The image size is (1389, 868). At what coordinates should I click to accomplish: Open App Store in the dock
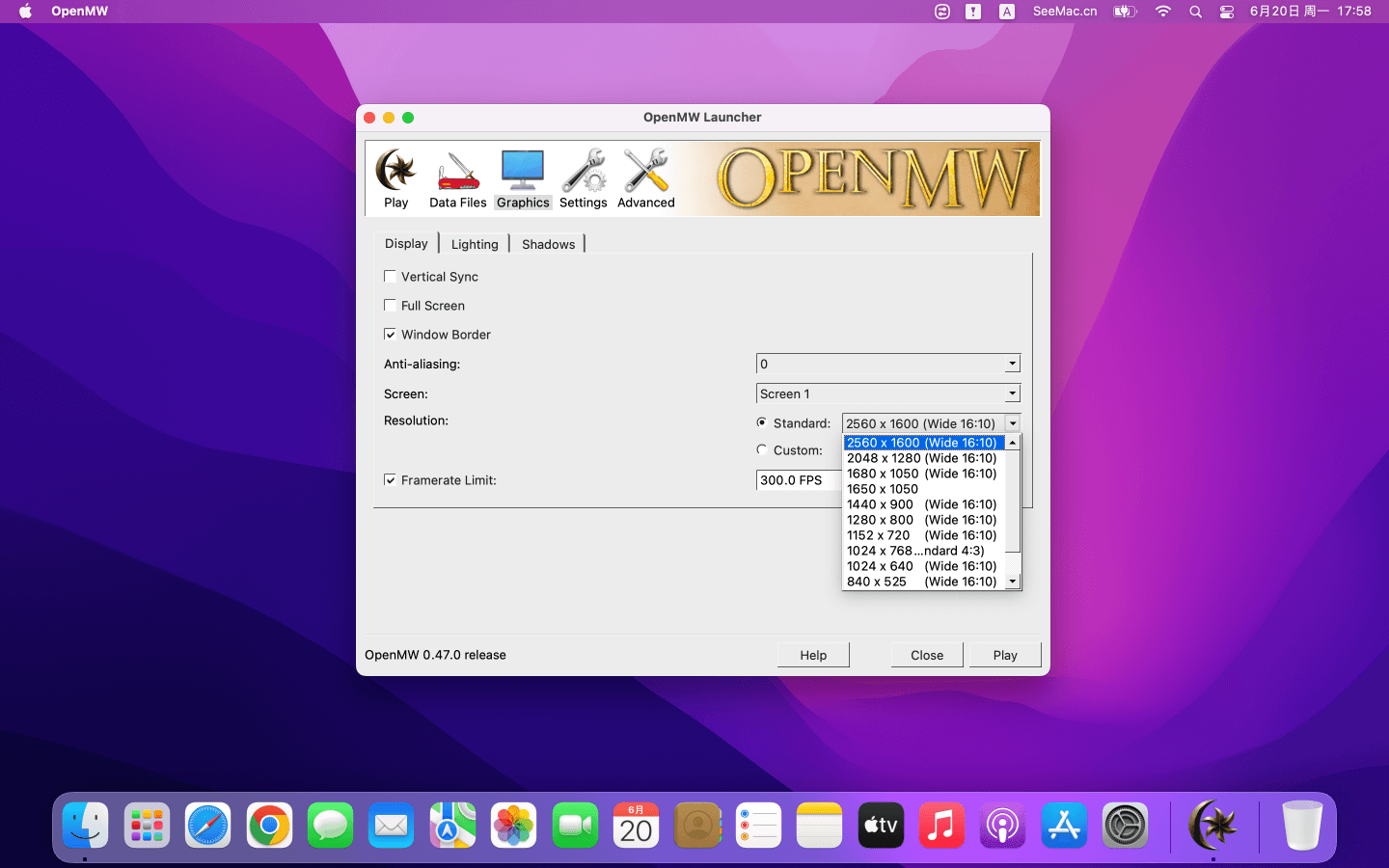coord(1065,826)
